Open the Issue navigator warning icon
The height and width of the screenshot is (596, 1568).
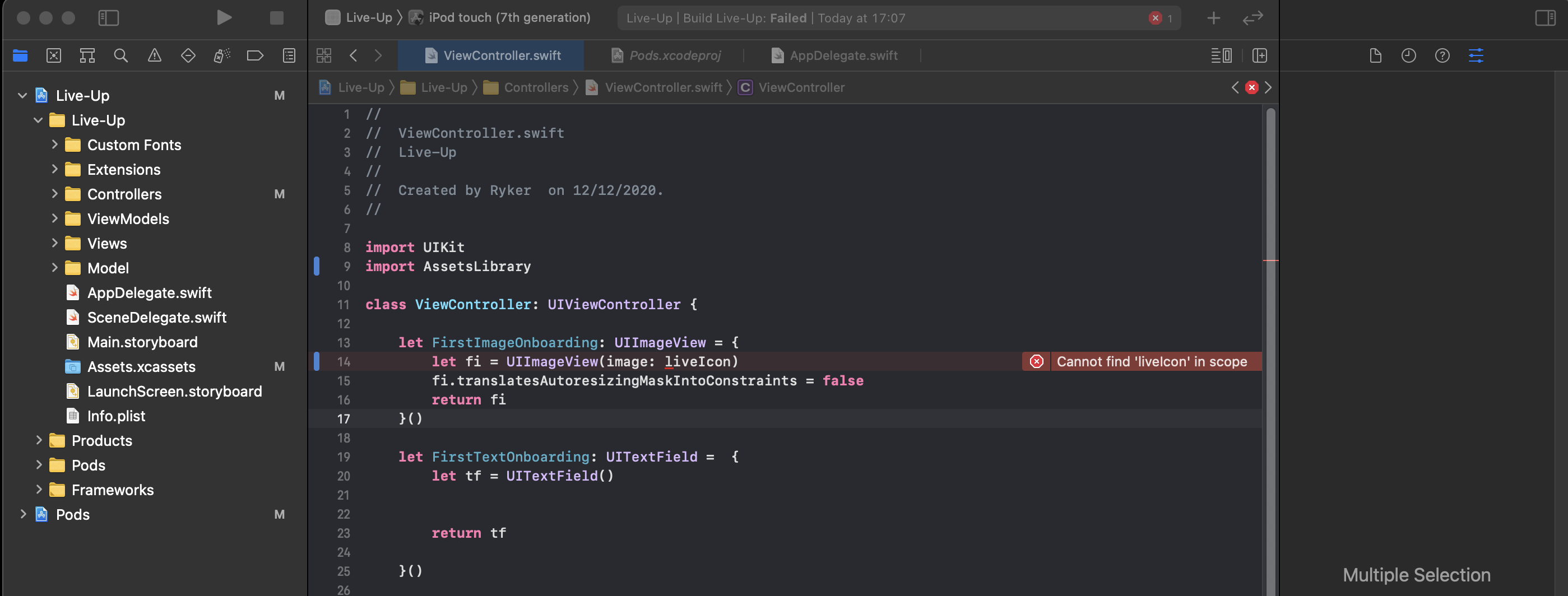point(155,56)
